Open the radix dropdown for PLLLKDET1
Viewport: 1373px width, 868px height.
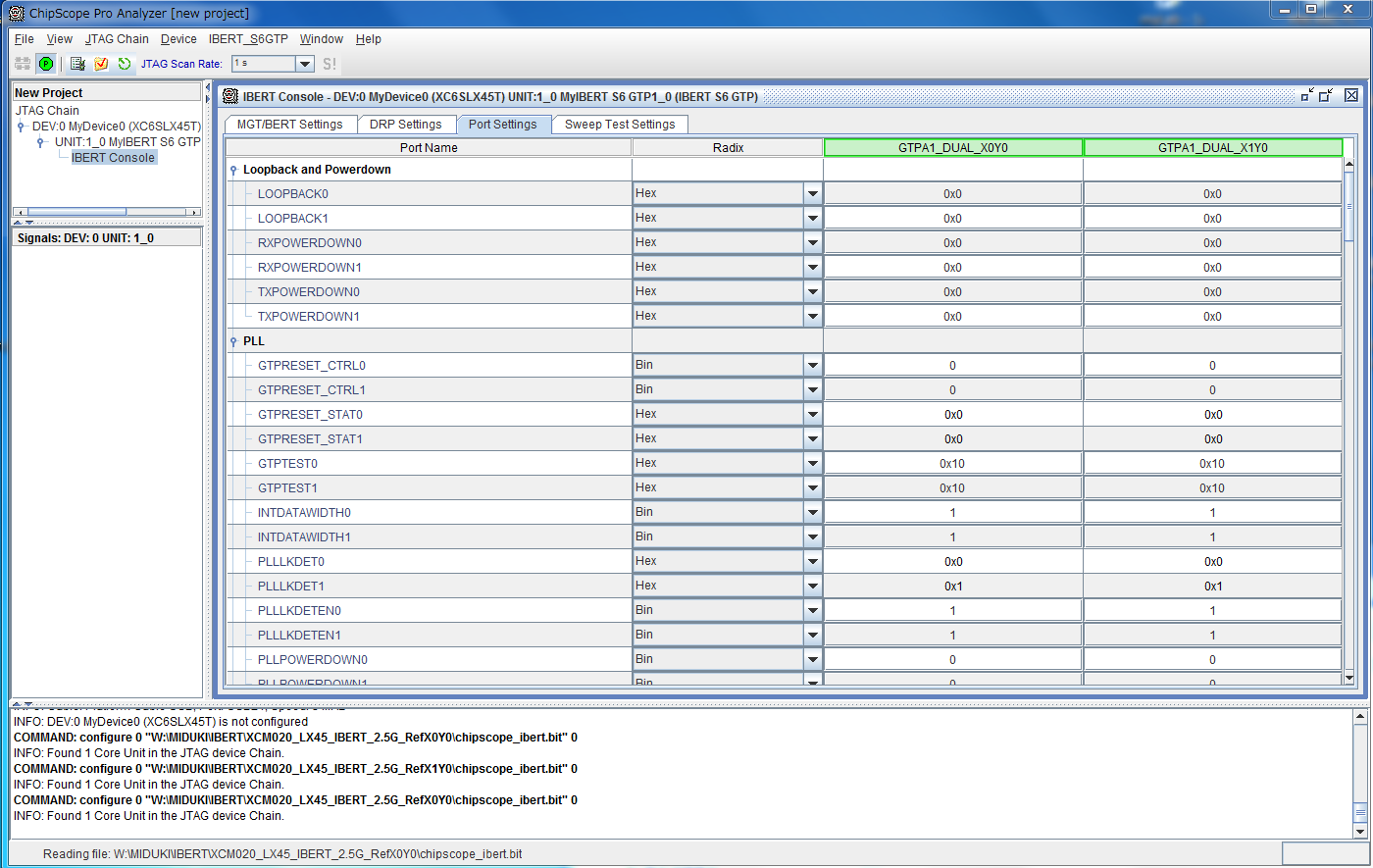[x=813, y=586]
